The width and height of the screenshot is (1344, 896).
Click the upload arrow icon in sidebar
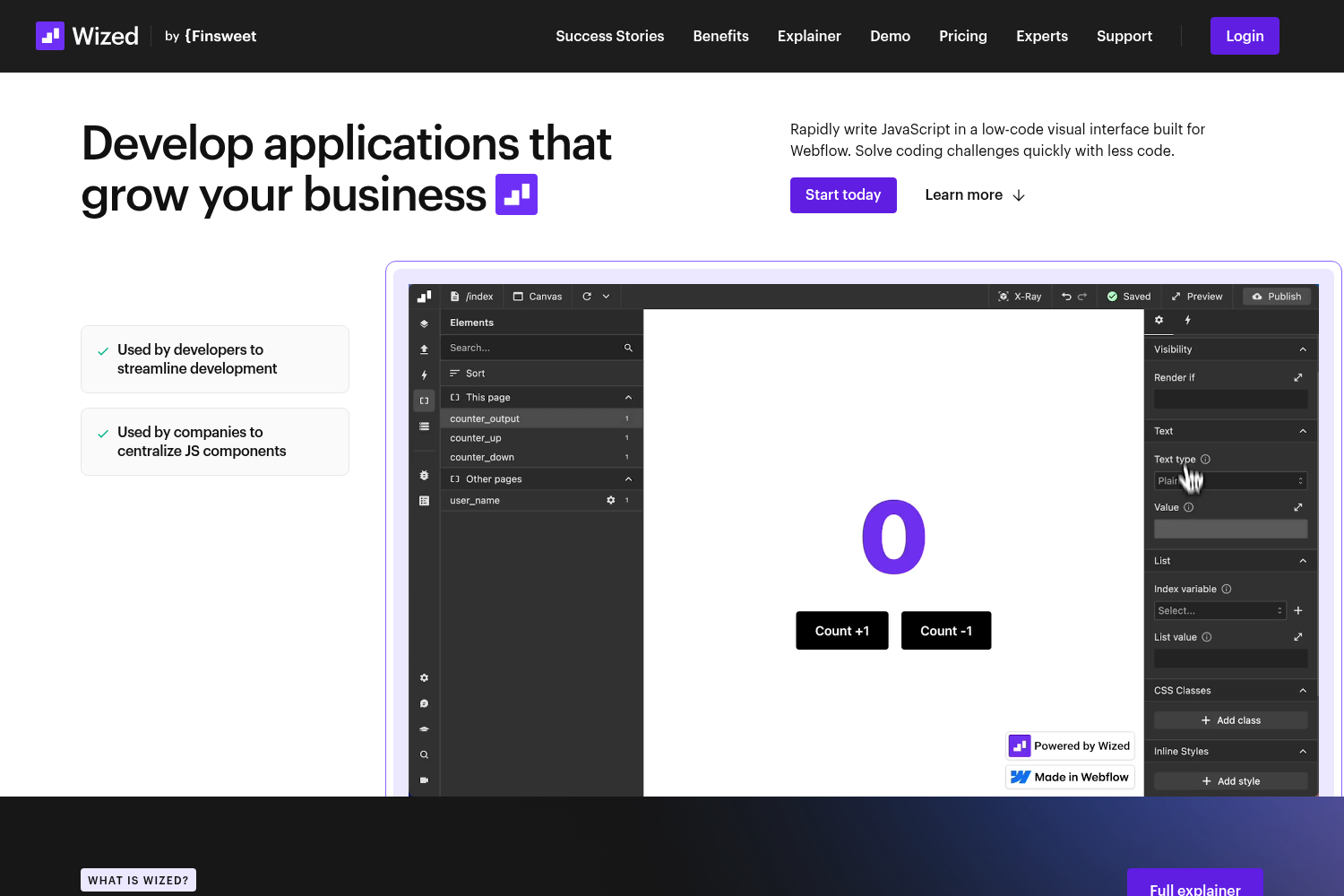pyautogui.click(x=424, y=349)
